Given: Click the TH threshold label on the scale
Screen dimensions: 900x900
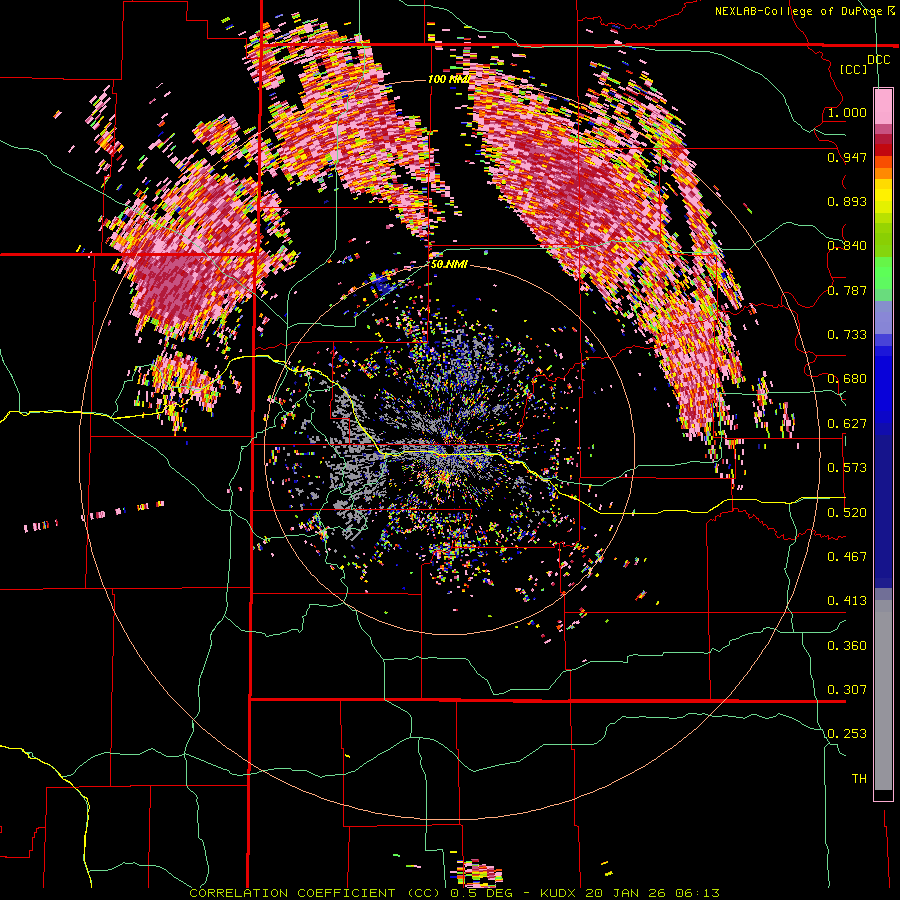Looking at the screenshot, I should 859,779.
